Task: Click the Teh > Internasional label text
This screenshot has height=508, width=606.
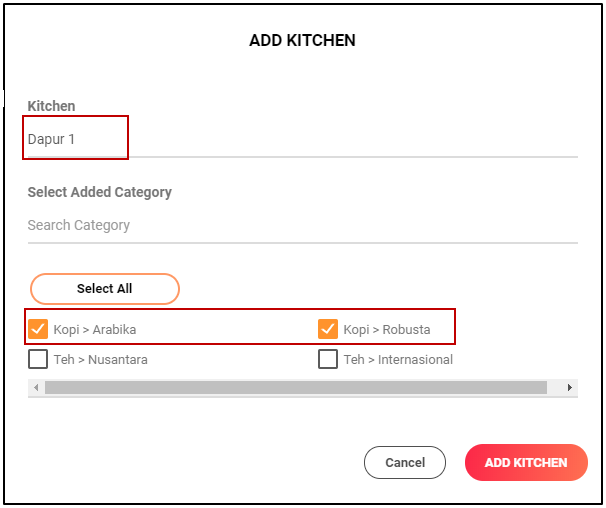Action: [x=398, y=360]
